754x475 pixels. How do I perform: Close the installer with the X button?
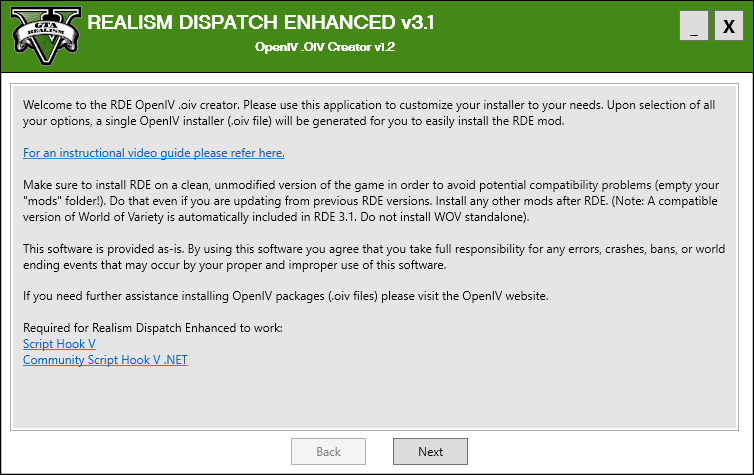point(727,27)
